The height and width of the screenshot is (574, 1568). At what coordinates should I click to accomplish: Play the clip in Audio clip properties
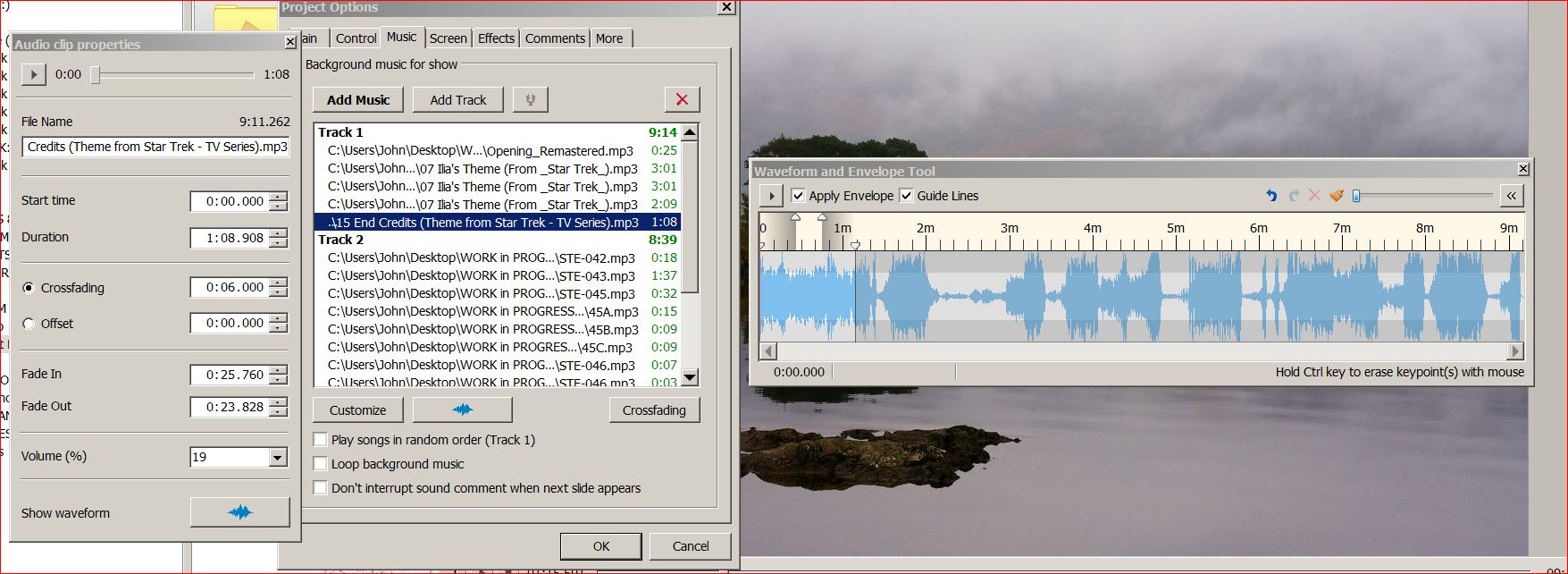[x=33, y=75]
